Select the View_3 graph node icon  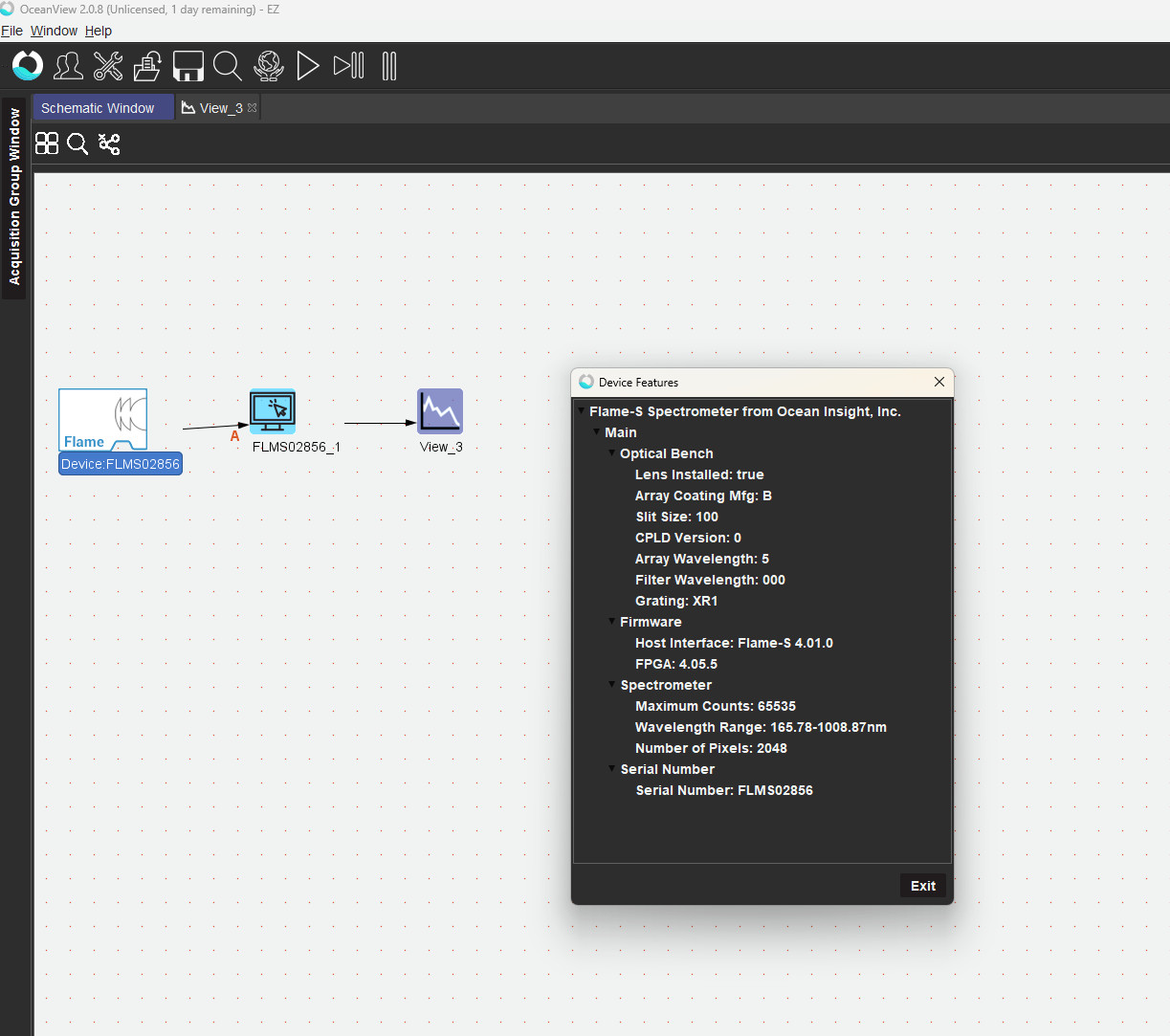440,411
